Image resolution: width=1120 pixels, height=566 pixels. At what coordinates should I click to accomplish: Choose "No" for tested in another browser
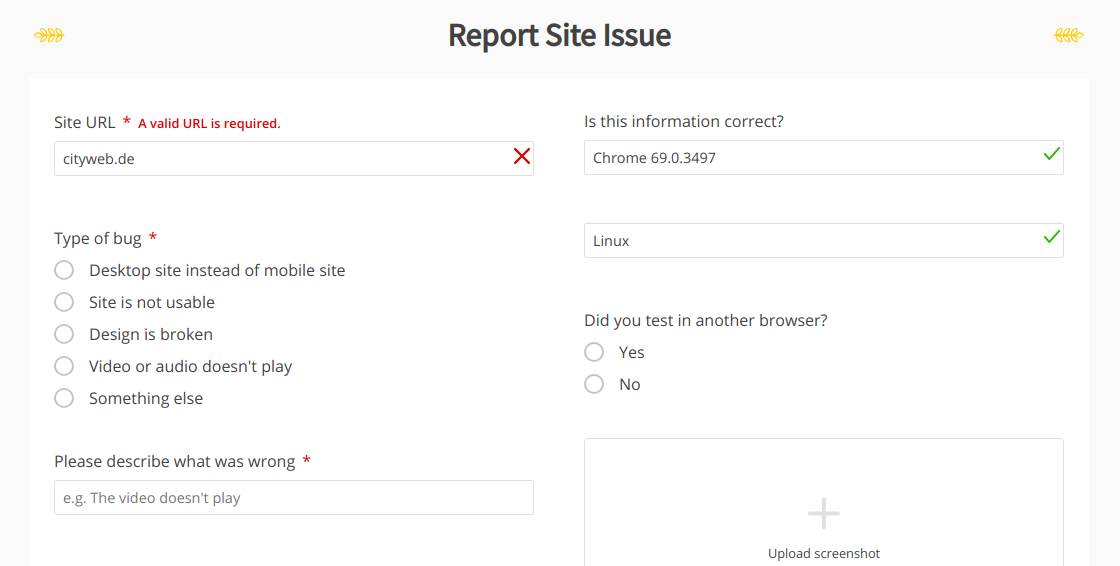pyautogui.click(x=594, y=384)
